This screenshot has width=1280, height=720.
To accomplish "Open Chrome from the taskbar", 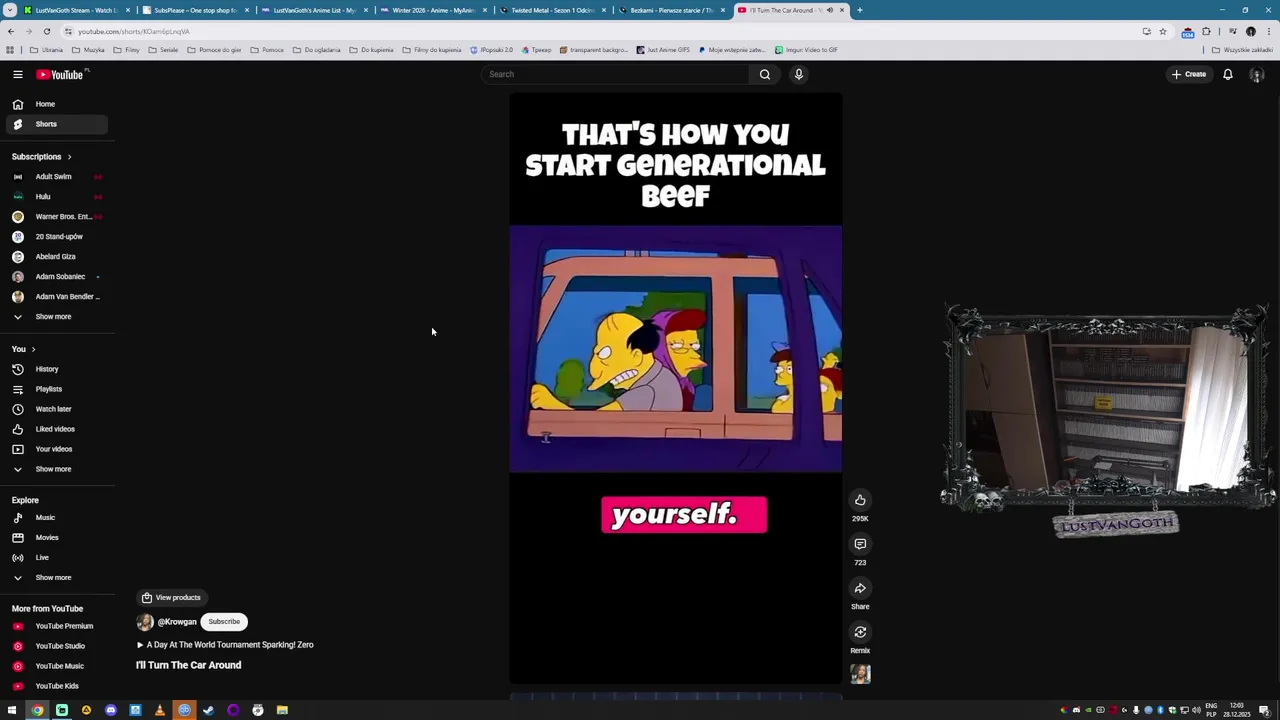I will point(37,710).
